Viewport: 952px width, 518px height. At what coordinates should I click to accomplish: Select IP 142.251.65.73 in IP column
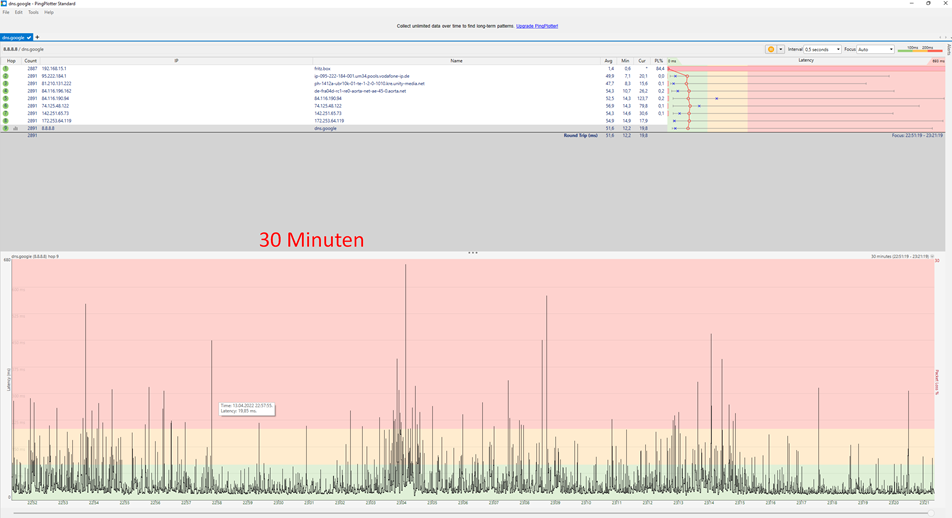click(55, 113)
